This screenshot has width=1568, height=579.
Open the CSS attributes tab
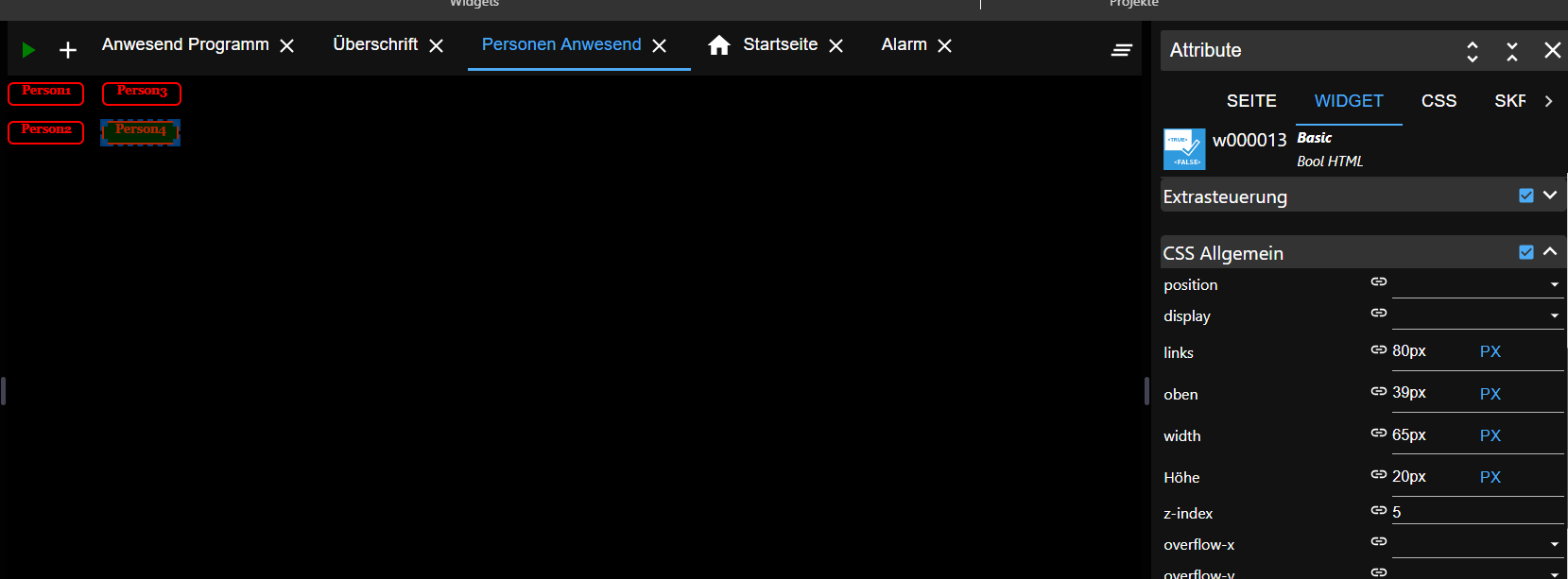click(1439, 101)
